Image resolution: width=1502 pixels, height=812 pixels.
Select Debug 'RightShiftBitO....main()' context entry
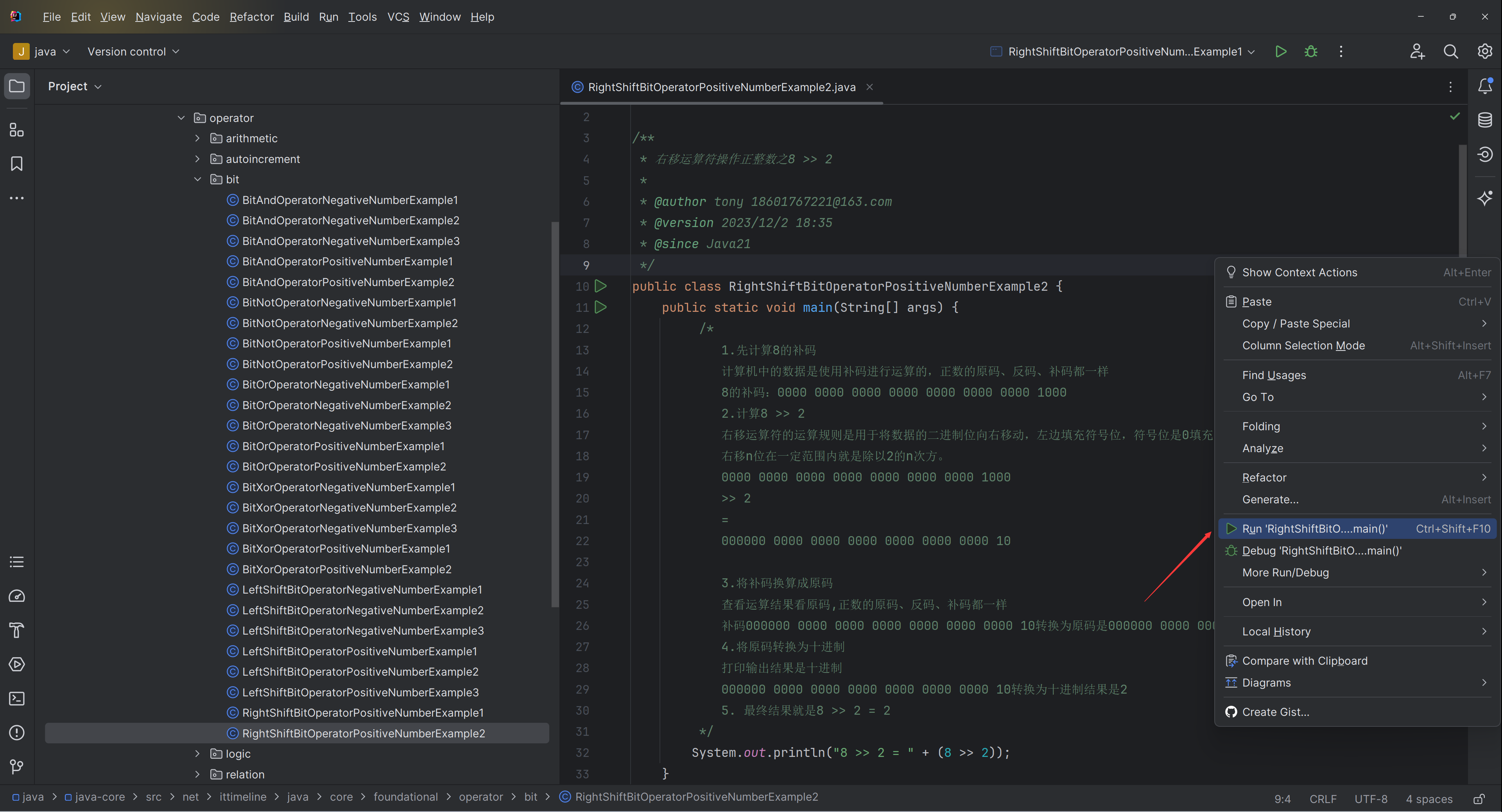pyautogui.click(x=1357, y=550)
